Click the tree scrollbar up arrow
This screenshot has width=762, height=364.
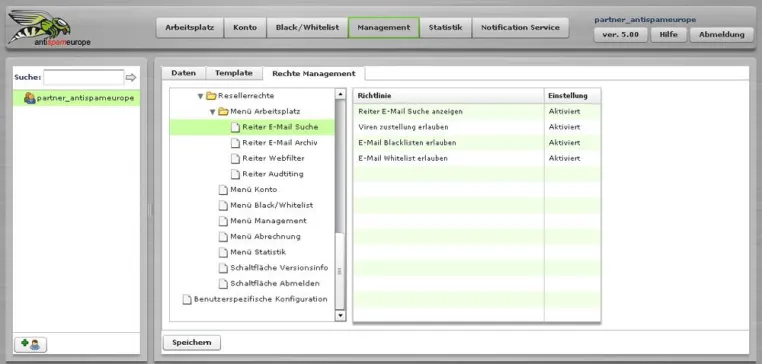coord(340,94)
